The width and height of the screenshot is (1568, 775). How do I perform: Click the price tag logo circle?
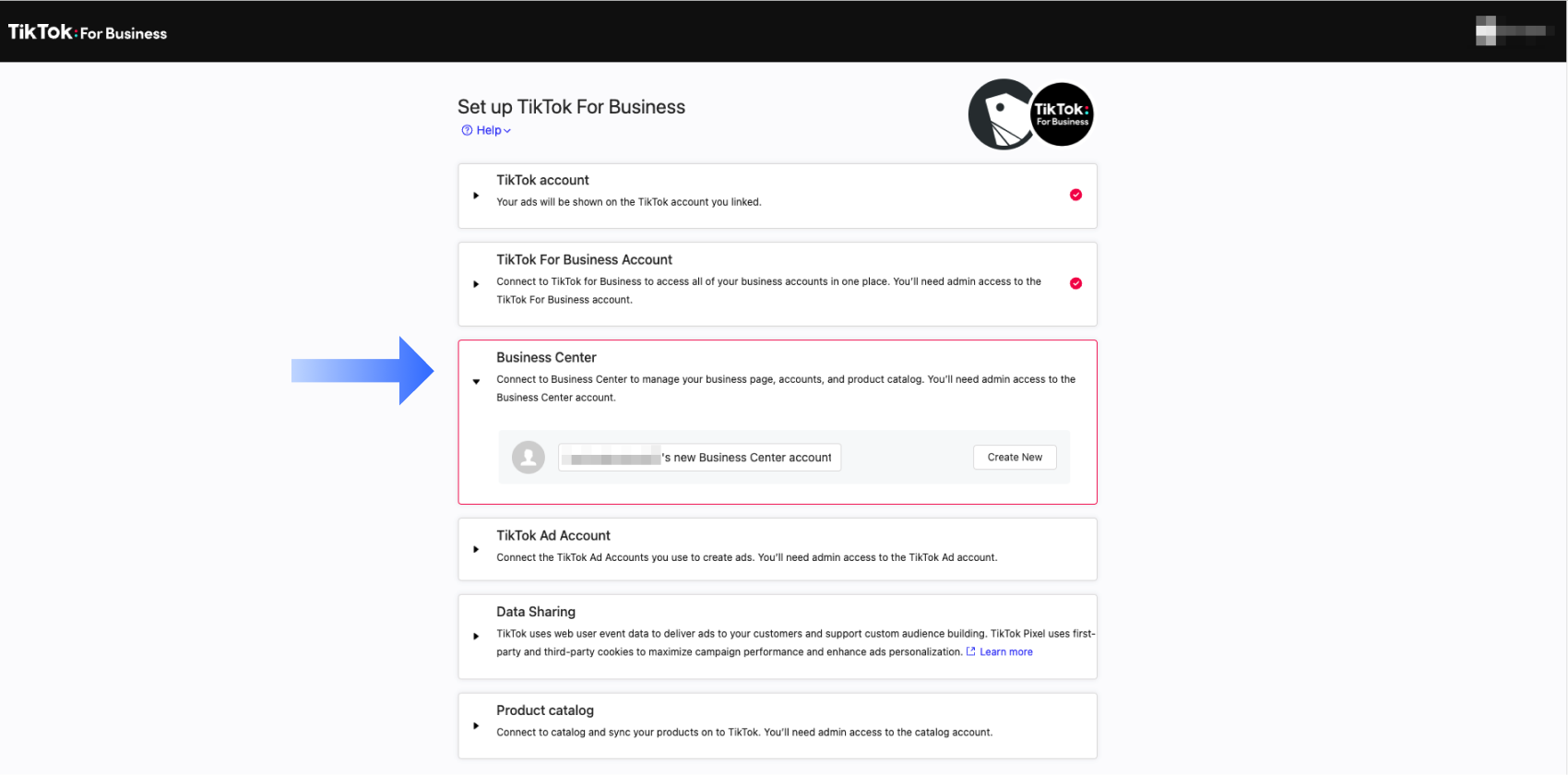click(x=1001, y=114)
